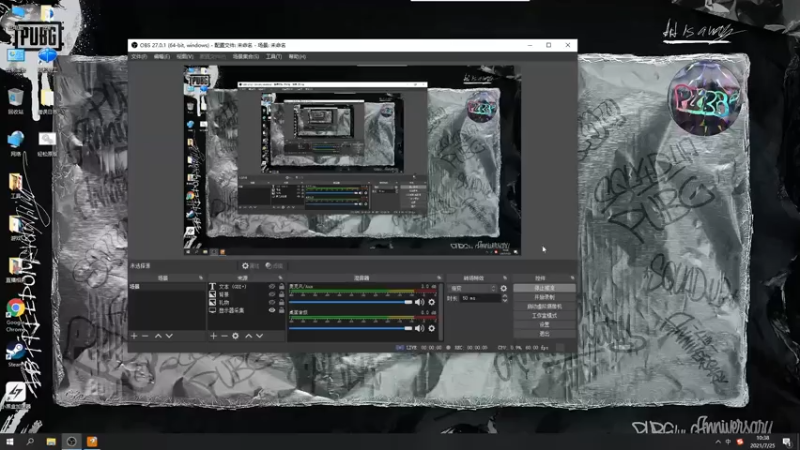
Task: Decrease transition duration with down stepper
Action: tap(505, 301)
